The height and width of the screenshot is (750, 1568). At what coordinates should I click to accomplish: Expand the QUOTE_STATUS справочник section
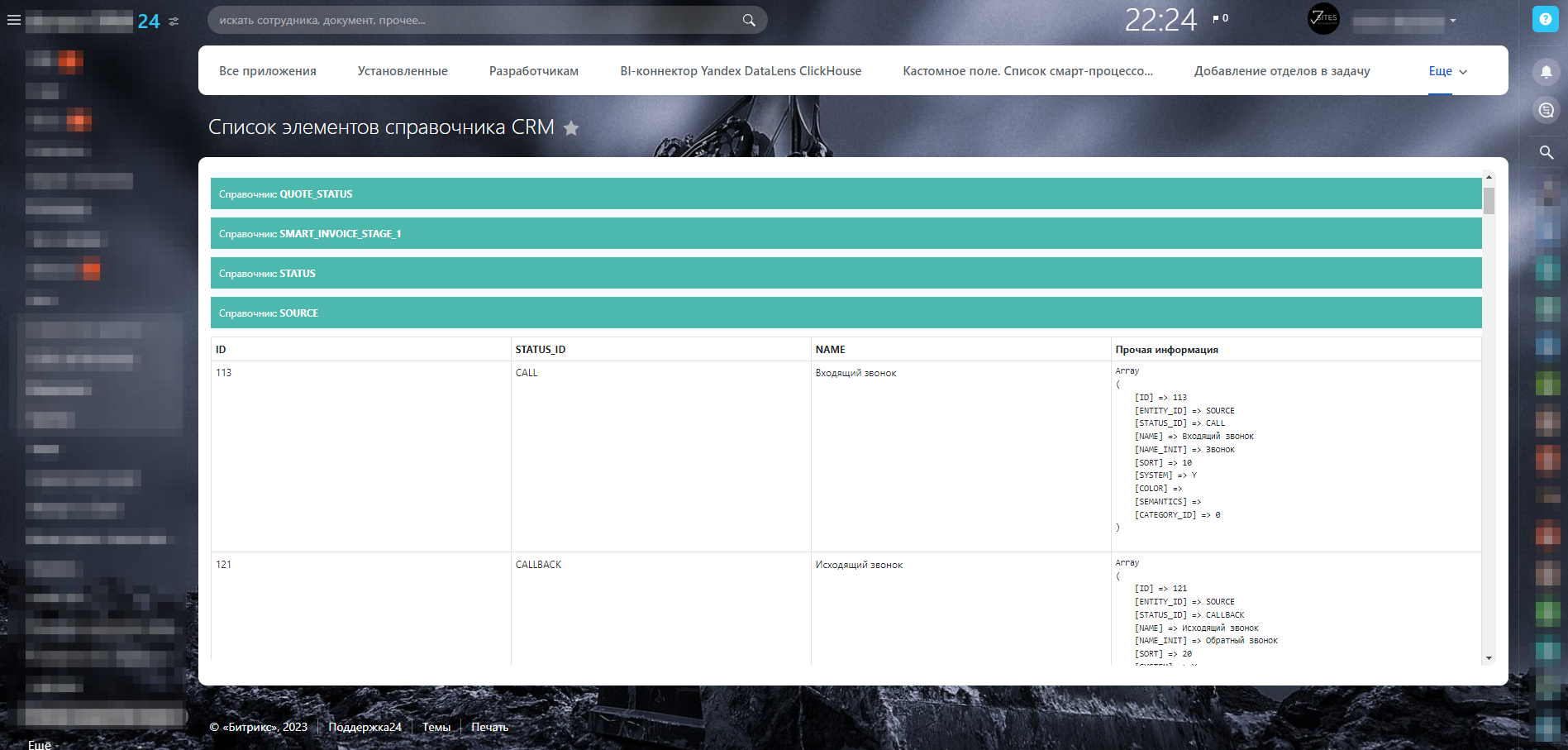846,193
